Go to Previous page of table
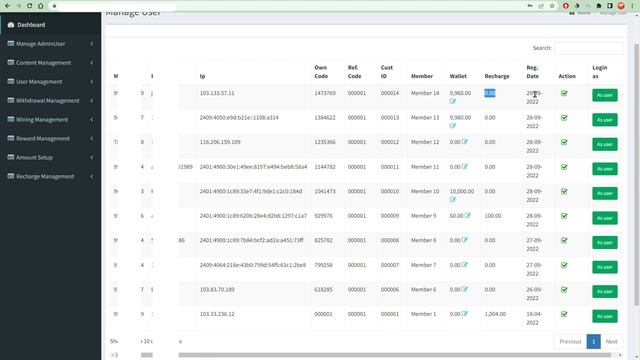 [x=570, y=341]
